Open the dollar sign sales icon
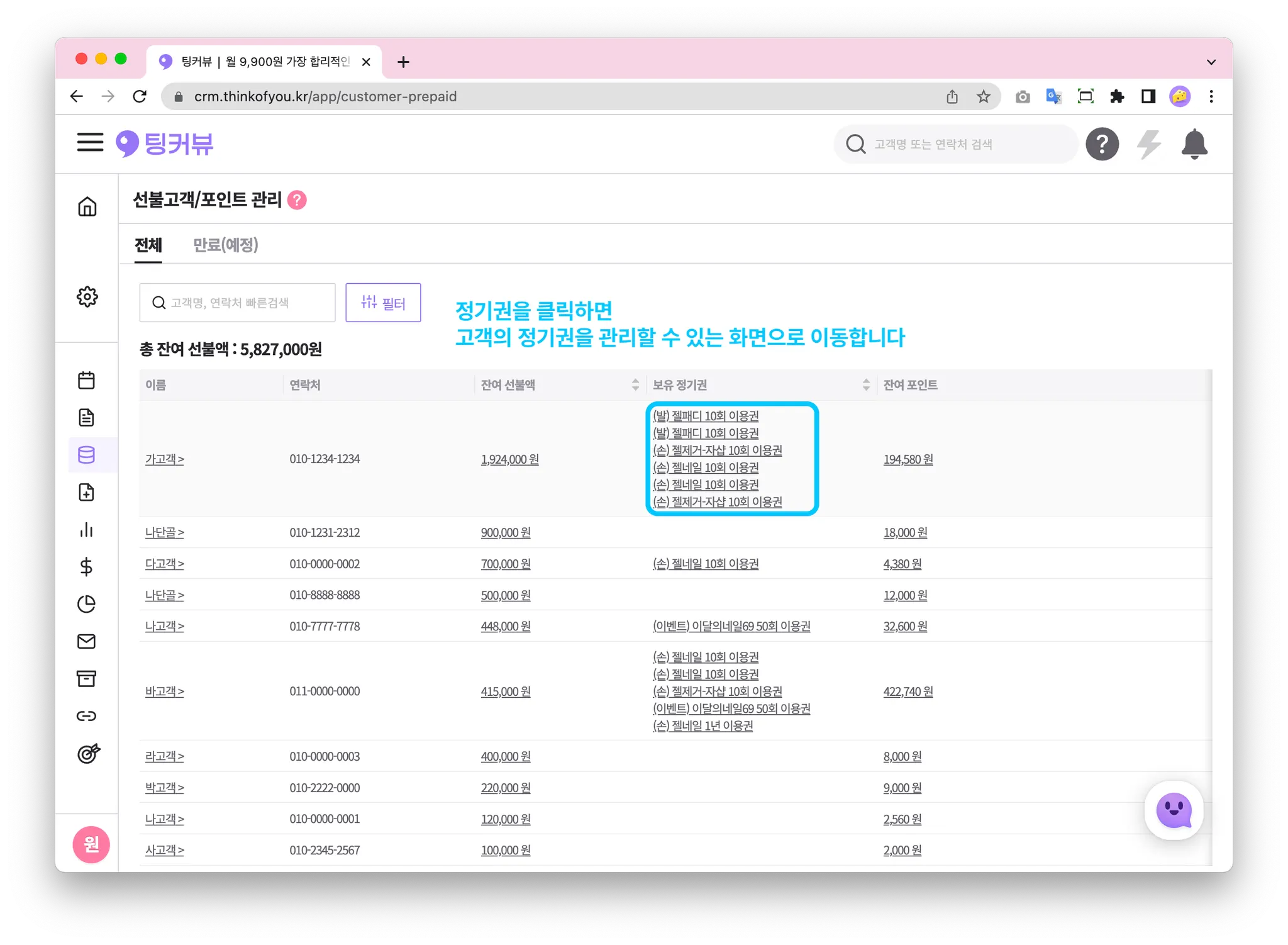This screenshot has width=1288, height=945. coord(87,567)
